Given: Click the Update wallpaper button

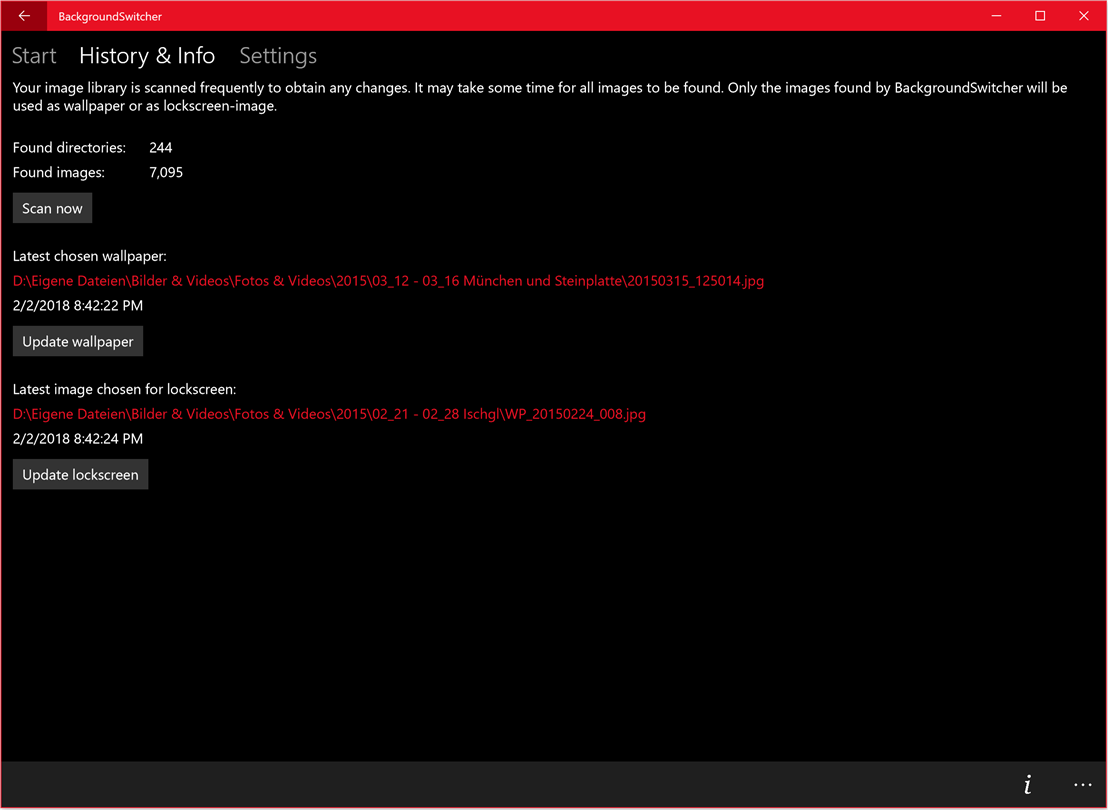Looking at the screenshot, I should 78,341.
